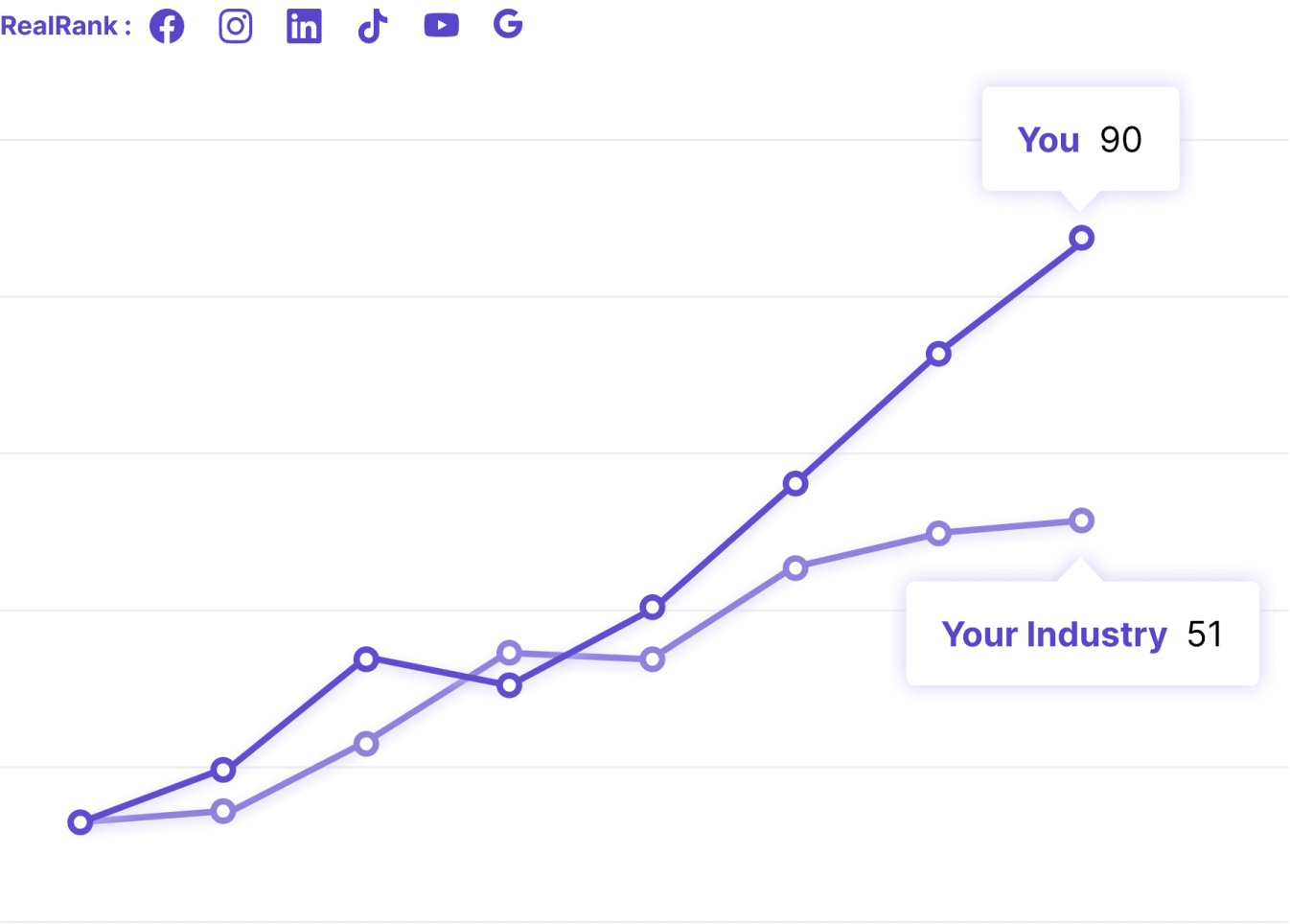Select the fourth (dip) point on the You line

(x=510, y=685)
